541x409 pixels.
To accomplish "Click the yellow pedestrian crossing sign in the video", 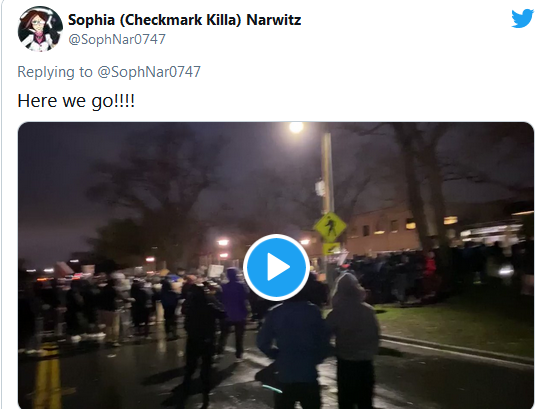I will point(330,227).
